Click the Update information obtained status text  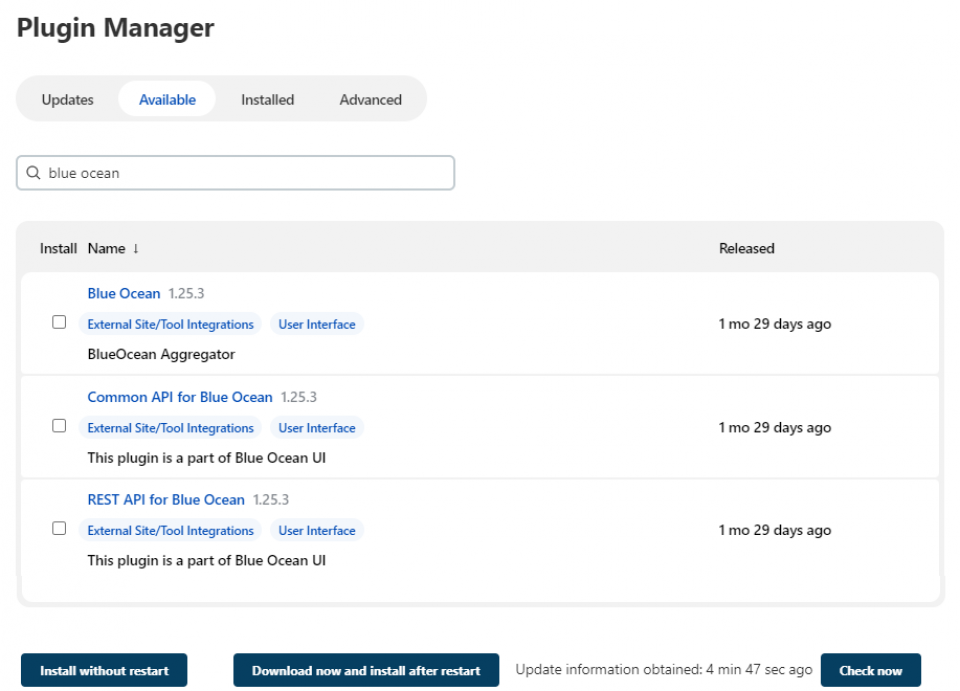click(664, 670)
